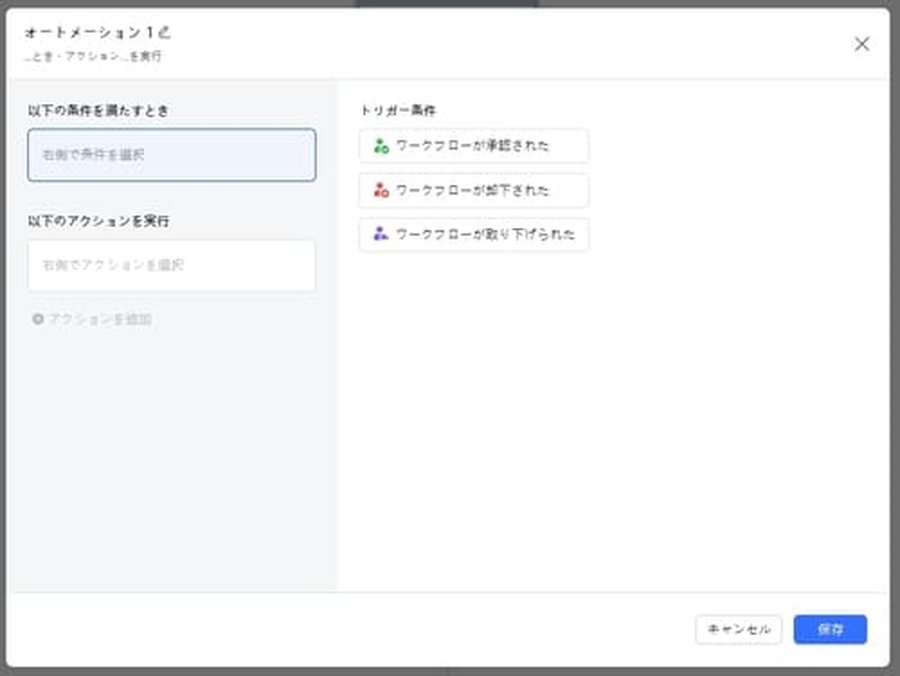Click the X icon to dismiss the automation dialog

tap(862, 44)
